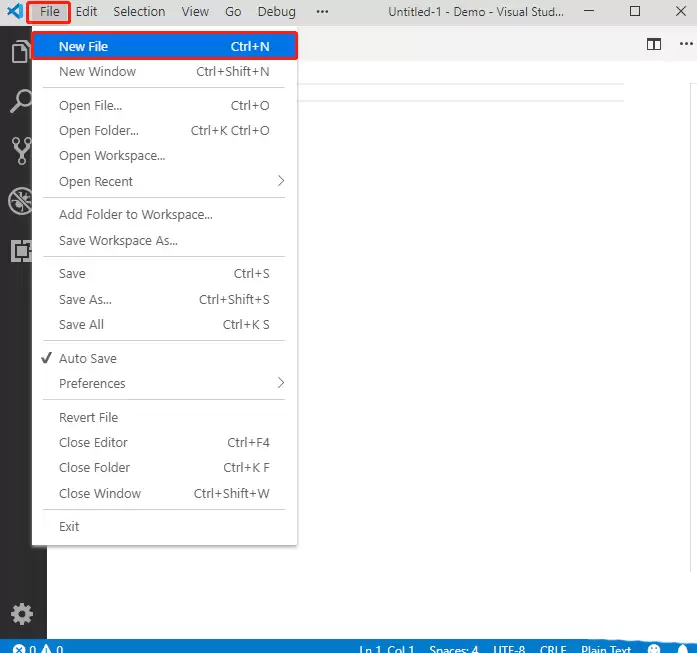Open the Search view icon
The image size is (697, 653).
point(20,101)
